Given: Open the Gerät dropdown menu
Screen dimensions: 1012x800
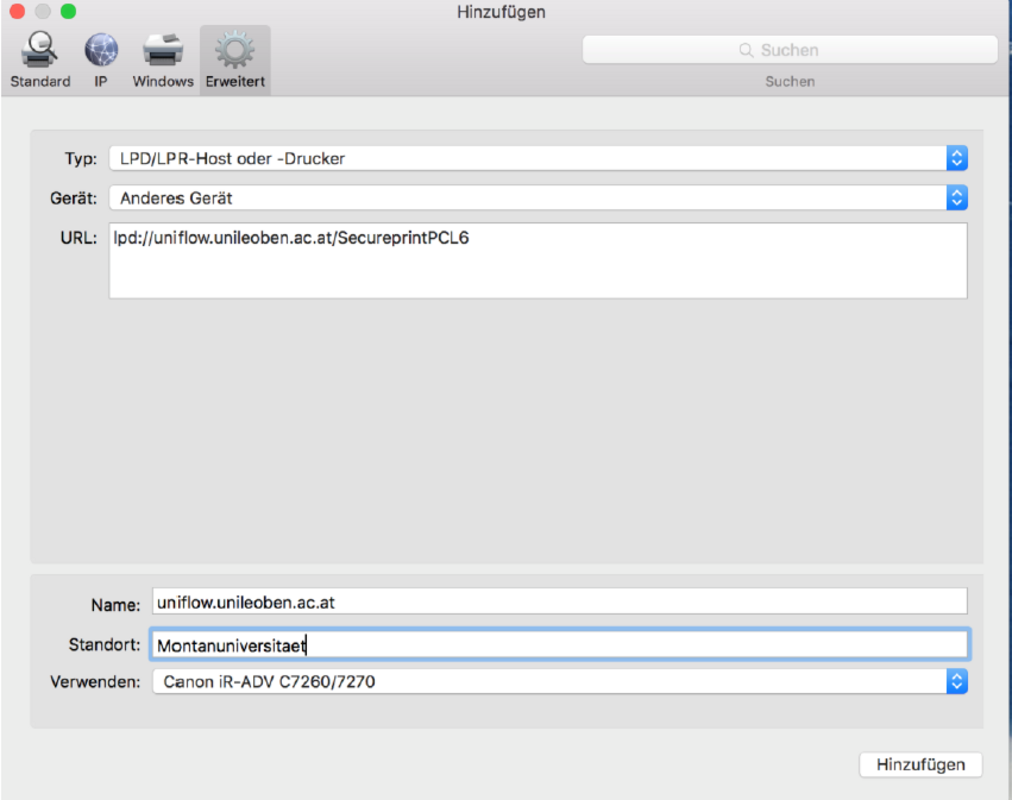Looking at the screenshot, I should (x=957, y=198).
